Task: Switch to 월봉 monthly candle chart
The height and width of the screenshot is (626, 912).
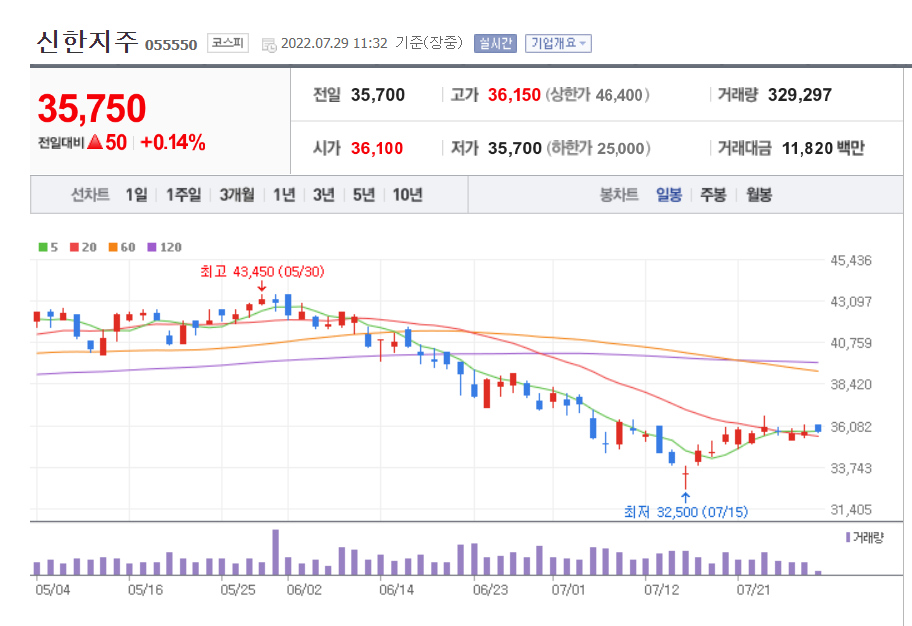Action: click(x=759, y=195)
